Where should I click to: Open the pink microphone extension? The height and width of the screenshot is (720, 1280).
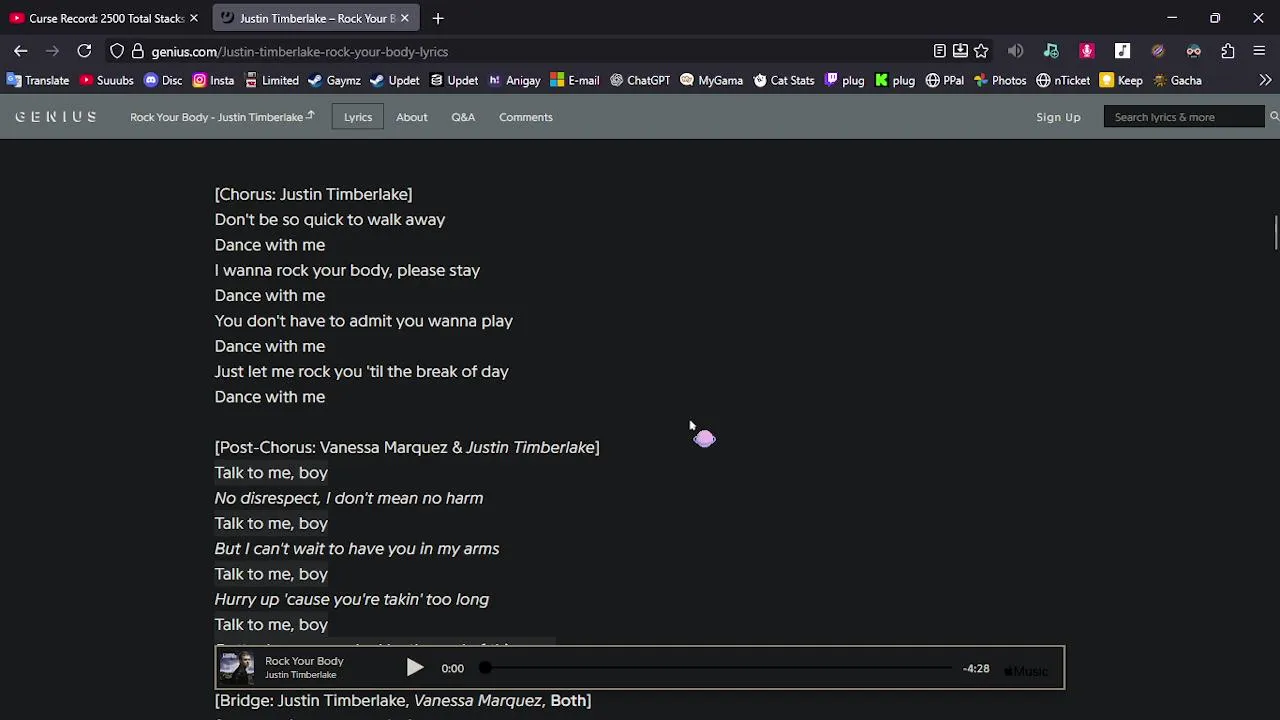point(1087,51)
